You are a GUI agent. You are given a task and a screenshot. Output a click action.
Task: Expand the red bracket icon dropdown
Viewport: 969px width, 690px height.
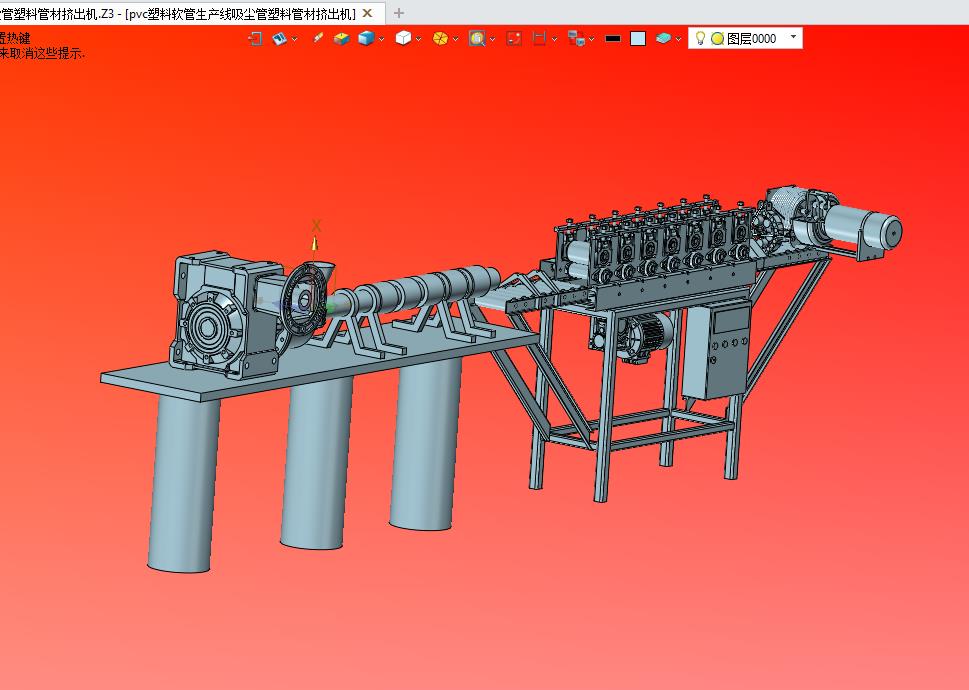click(x=554, y=39)
